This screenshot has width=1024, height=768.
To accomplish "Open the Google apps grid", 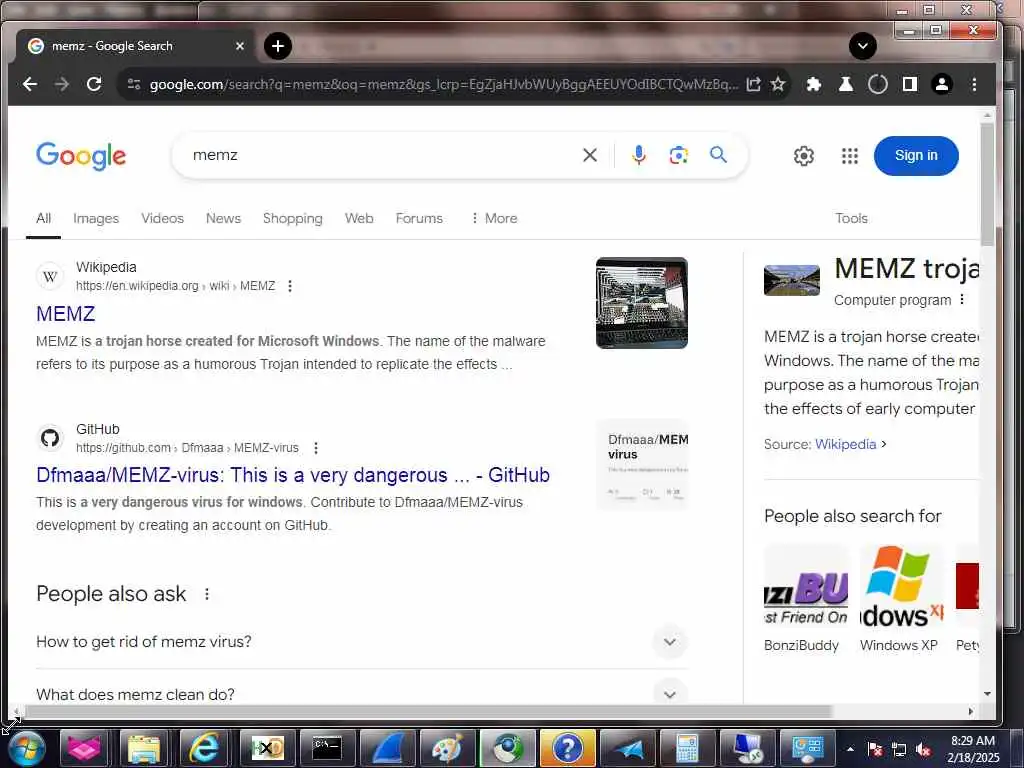I will click(850, 156).
